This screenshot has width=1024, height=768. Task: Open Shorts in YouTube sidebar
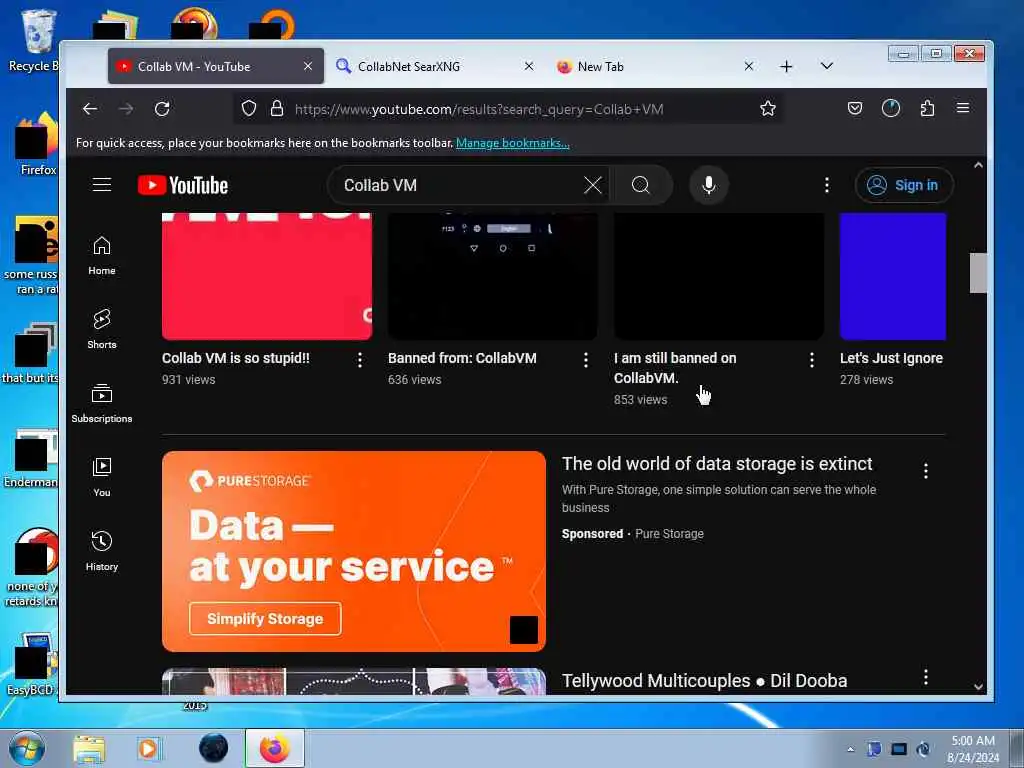pyautogui.click(x=102, y=329)
